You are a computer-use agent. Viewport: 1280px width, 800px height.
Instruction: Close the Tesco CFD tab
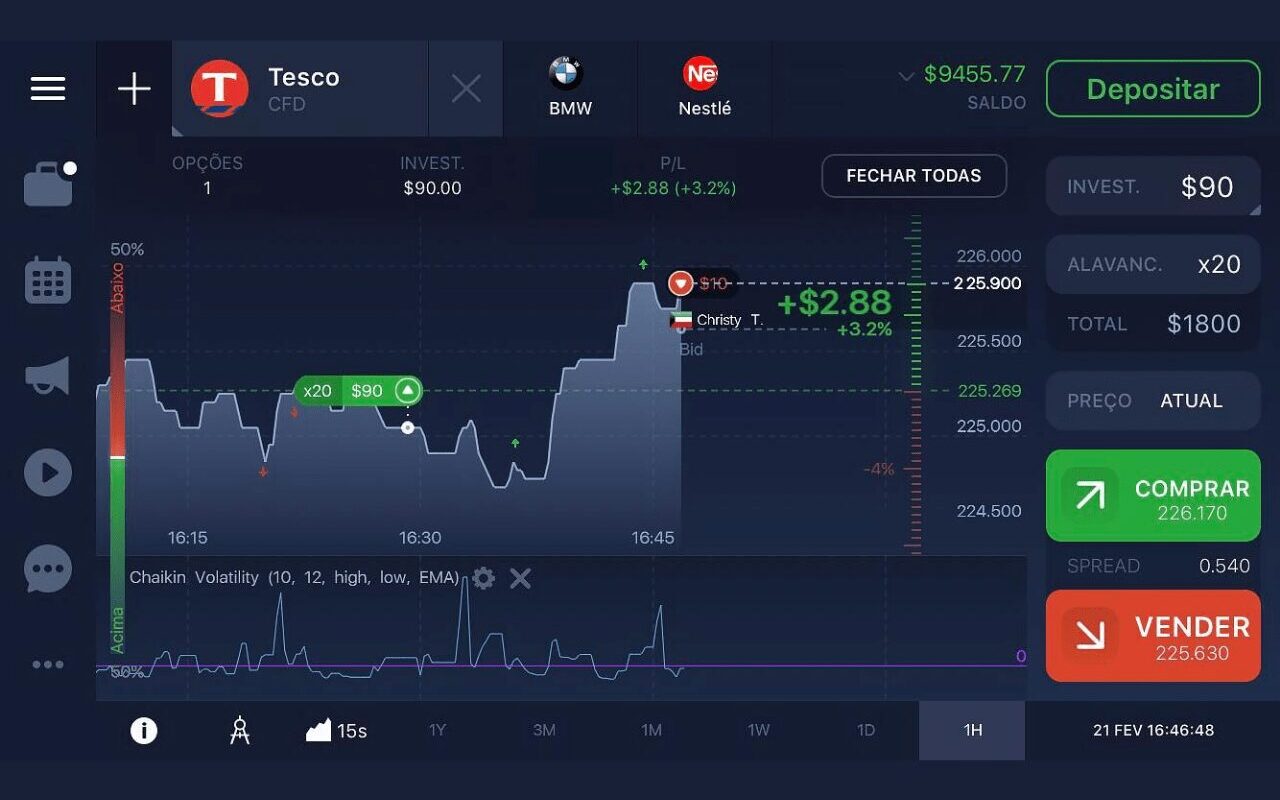coord(466,89)
